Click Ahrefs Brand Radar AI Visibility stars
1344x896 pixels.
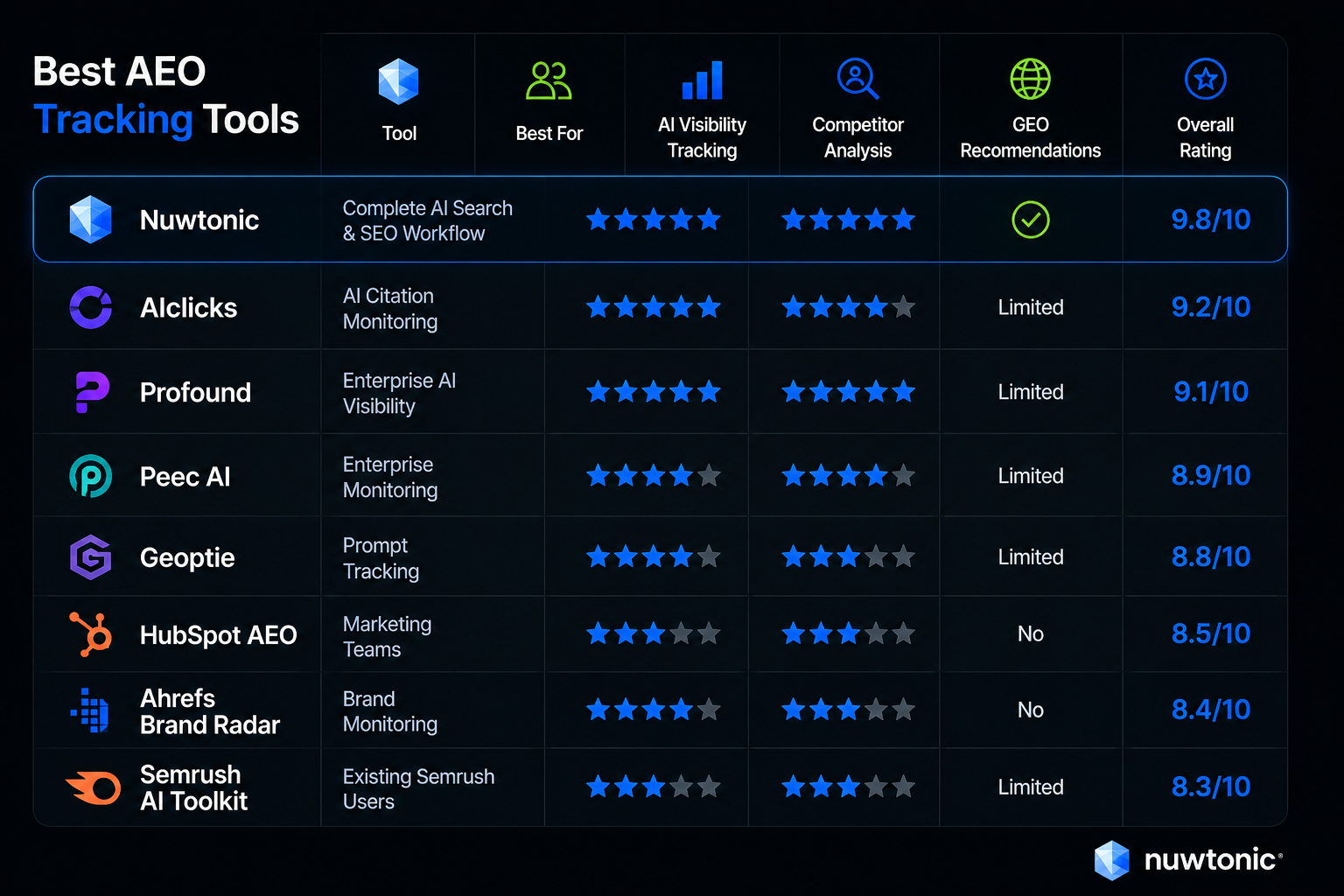[x=654, y=710]
